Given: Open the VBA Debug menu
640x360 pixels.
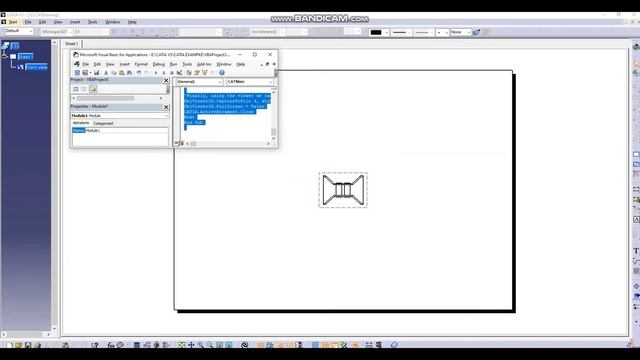Looking at the screenshot, I should pyautogui.click(x=158, y=64).
